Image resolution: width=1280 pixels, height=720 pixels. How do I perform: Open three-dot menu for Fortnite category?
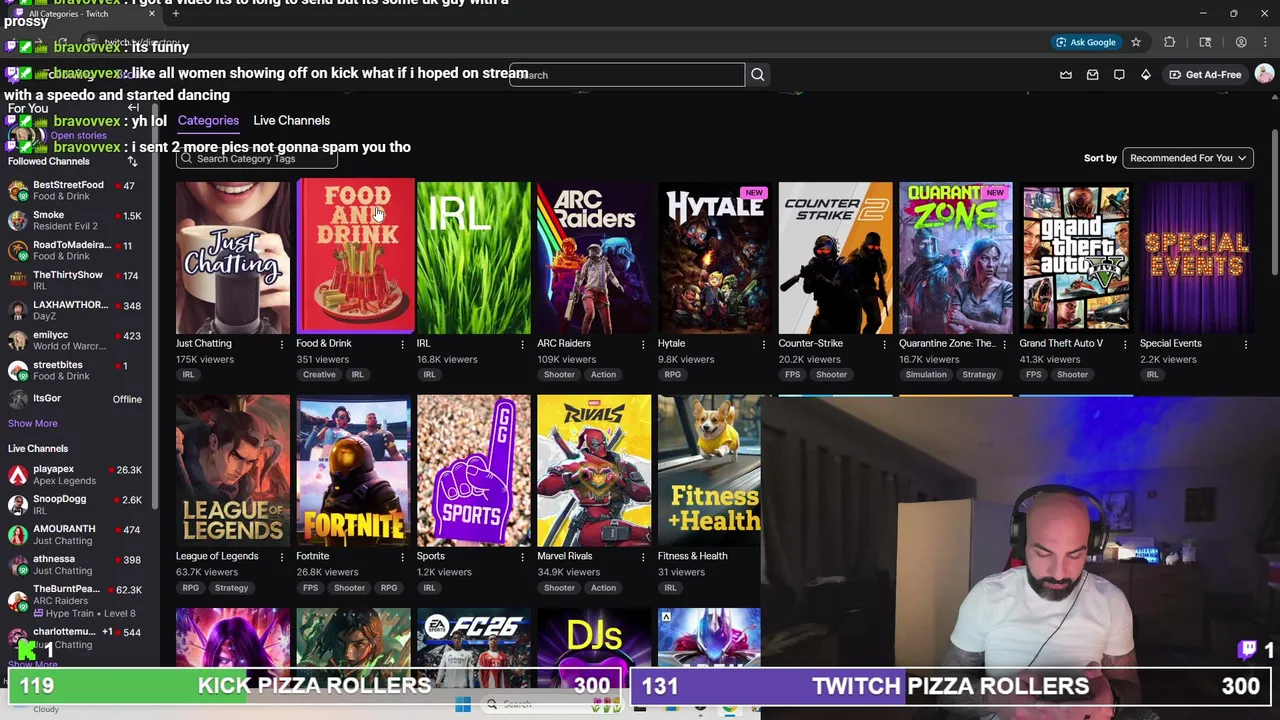pyautogui.click(x=402, y=557)
